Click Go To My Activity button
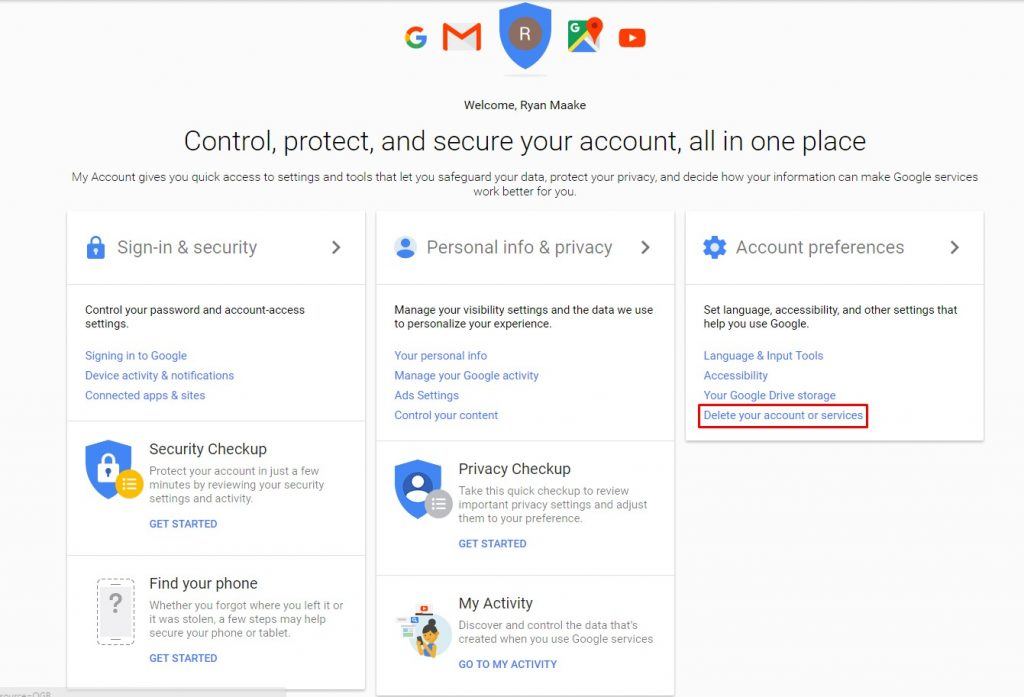 click(507, 664)
